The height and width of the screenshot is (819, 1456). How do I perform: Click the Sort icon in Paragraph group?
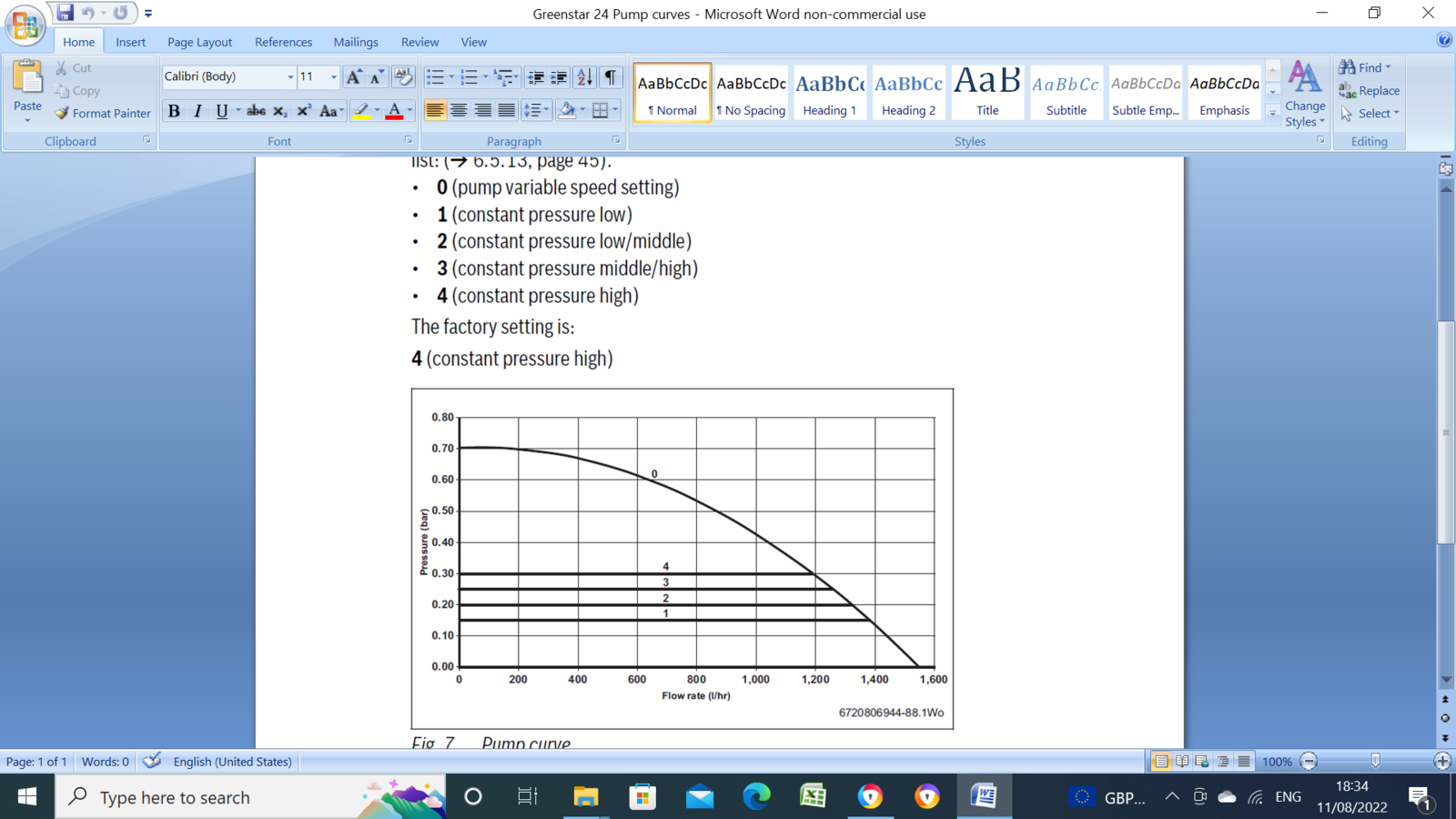(x=584, y=77)
